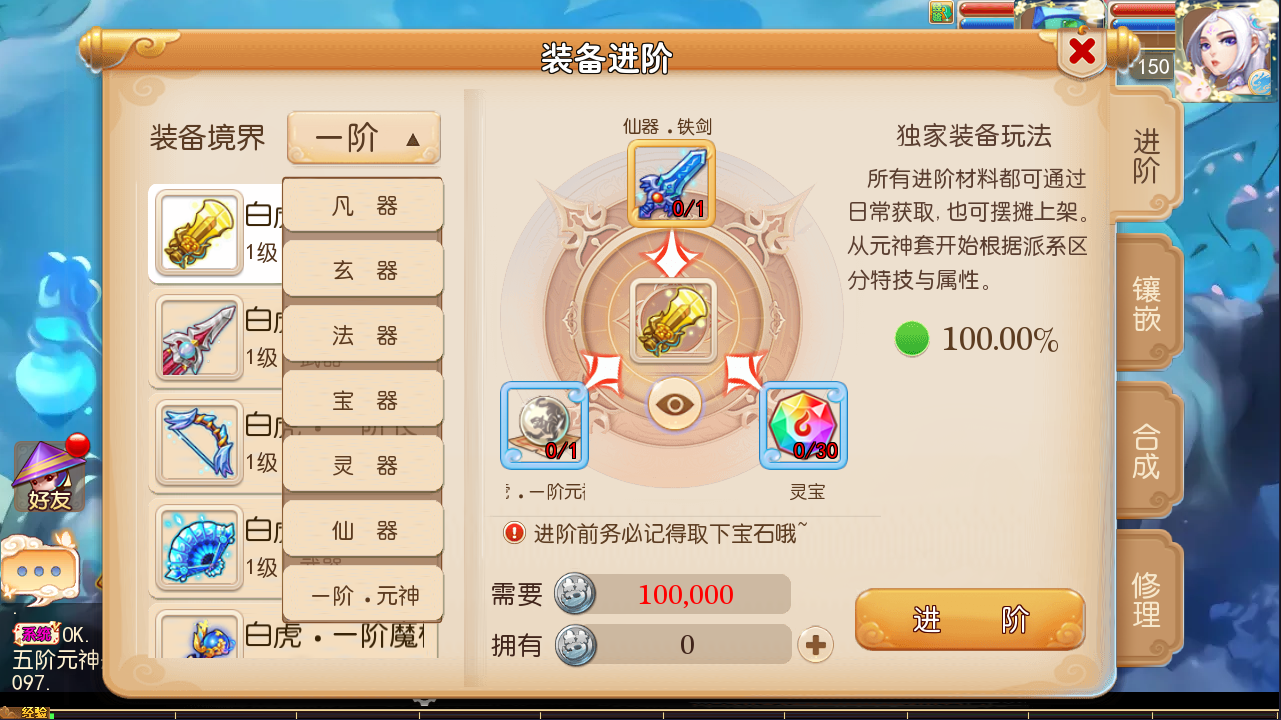Viewport: 1281px width, 720px height.
Task: Toggle the eye preview button
Action: pos(675,404)
